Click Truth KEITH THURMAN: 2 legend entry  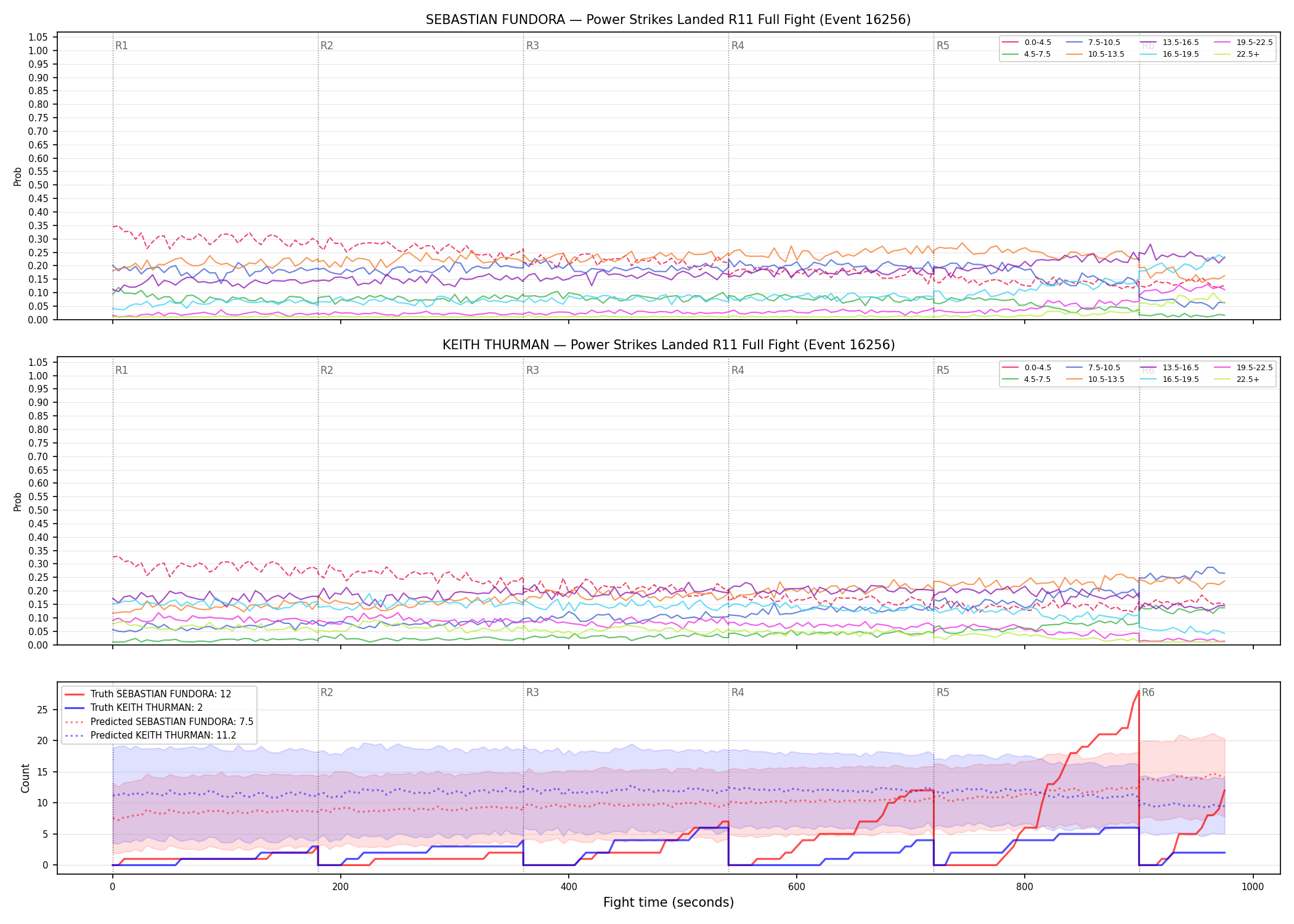pyautogui.click(x=134, y=708)
